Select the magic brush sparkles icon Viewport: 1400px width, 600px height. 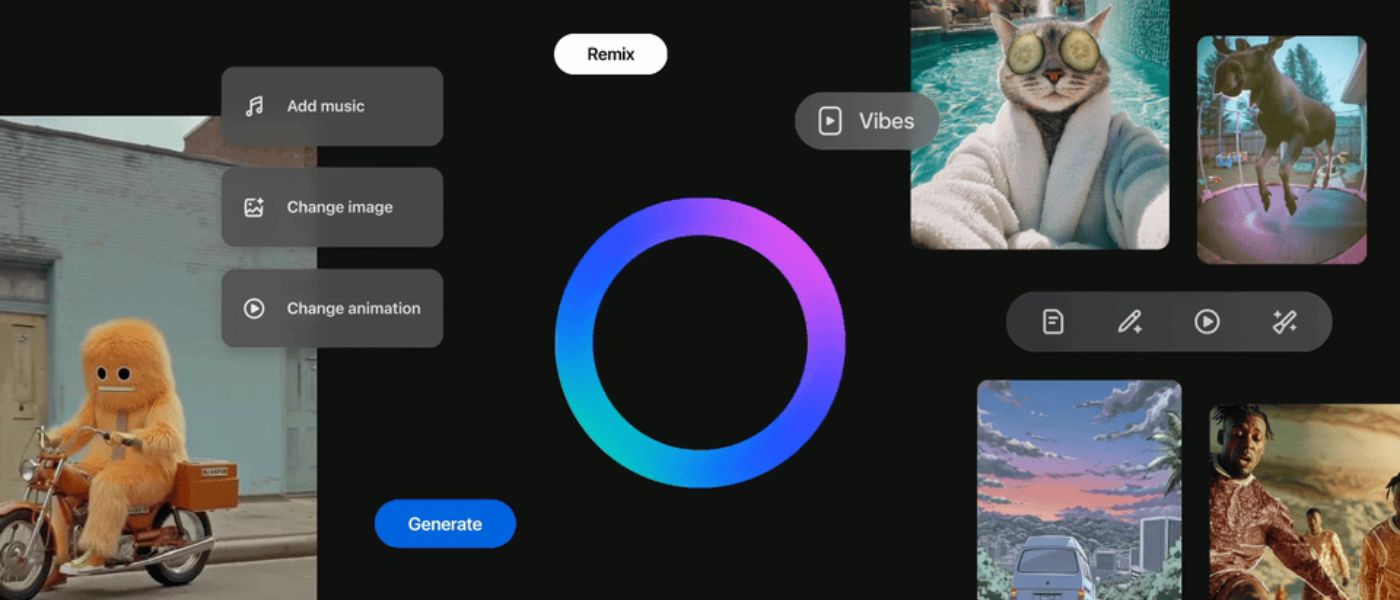(1285, 322)
